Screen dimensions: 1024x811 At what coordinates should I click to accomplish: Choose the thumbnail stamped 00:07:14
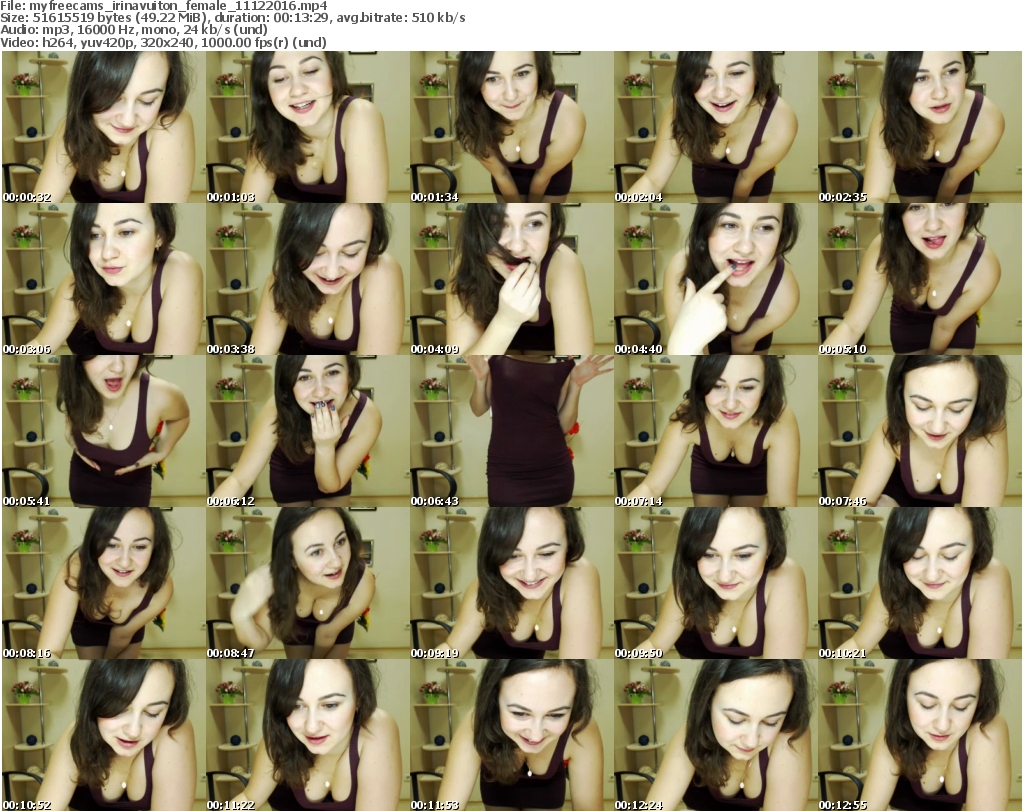point(715,431)
